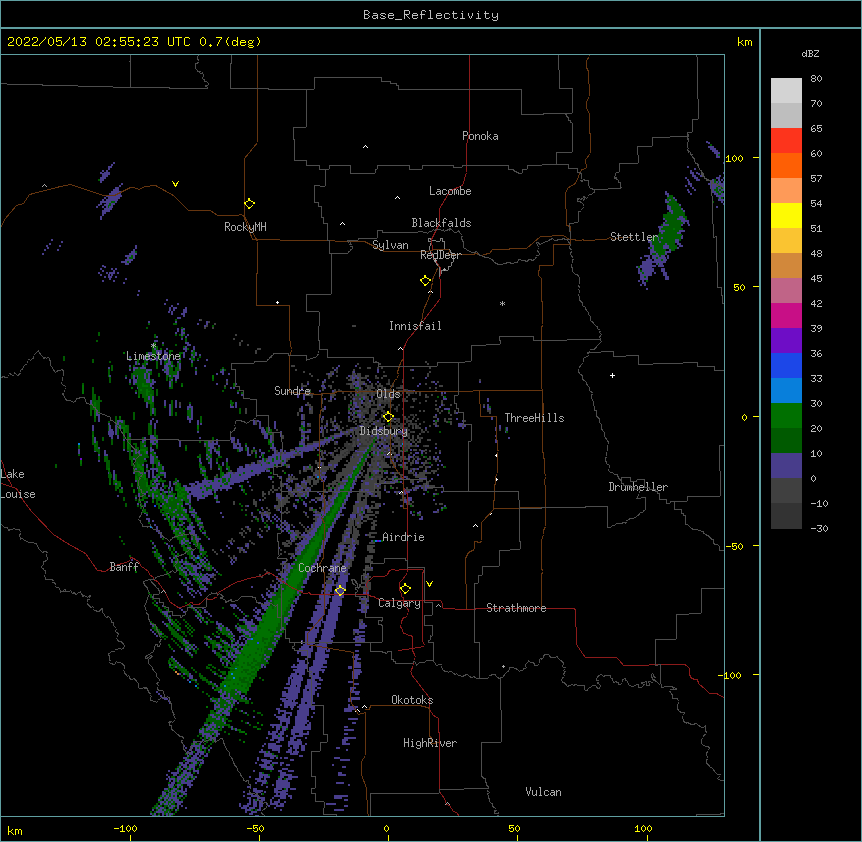Click the light blue swatch above 30 dBZ
Viewport: 862px width, 842px height.
coord(786,391)
